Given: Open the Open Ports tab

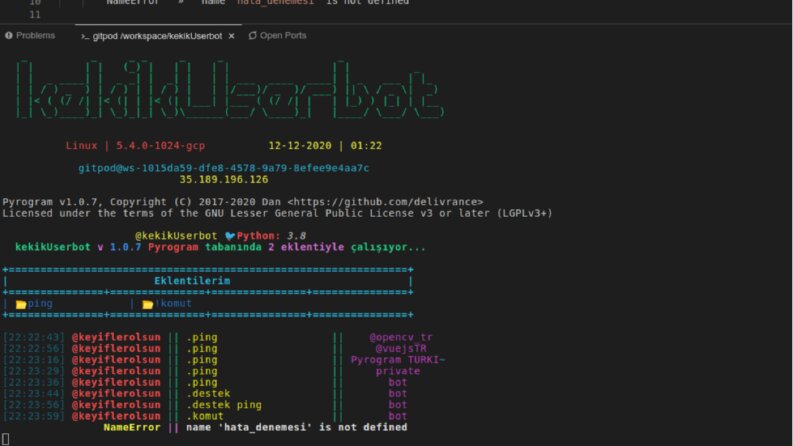Looking at the screenshot, I should (278, 35).
